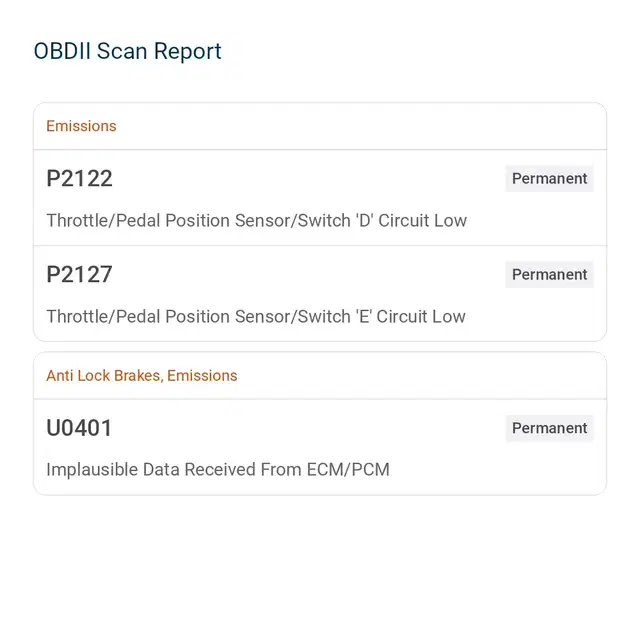Select the Emissions header of the first card
Viewport: 640px width, 640px height.
pyautogui.click(x=81, y=126)
